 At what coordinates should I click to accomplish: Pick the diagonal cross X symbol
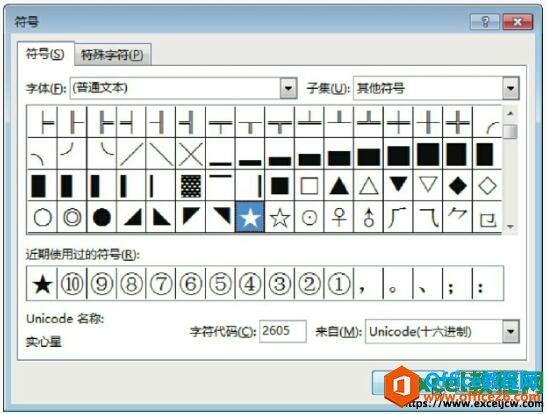191,154
